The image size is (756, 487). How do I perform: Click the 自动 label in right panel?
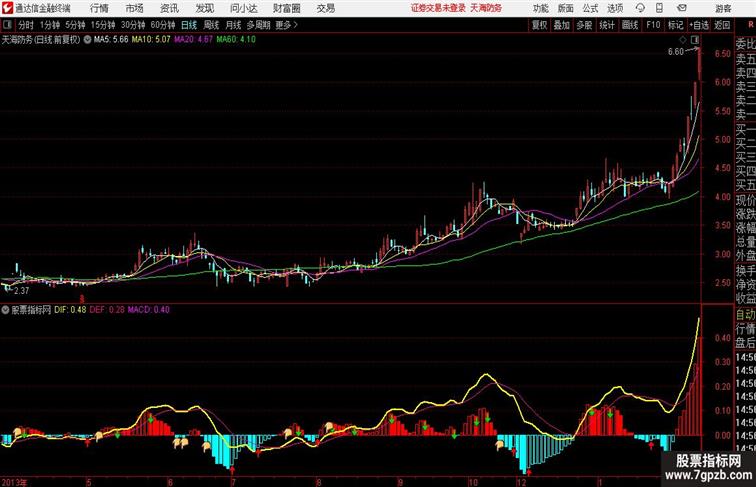(745, 314)
